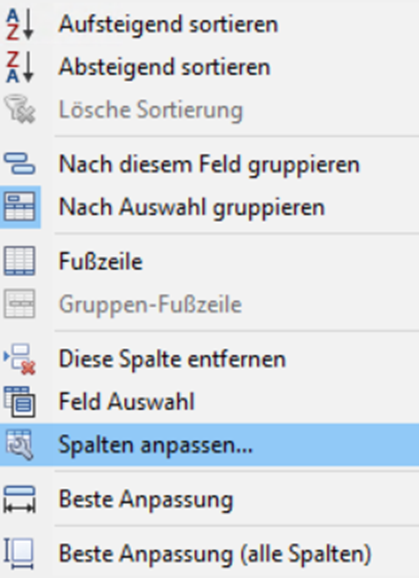Viewport: 419px width, 578px height.
Task: Toggle the Fußzeile menu entry
Action: (x=209, y=261)
